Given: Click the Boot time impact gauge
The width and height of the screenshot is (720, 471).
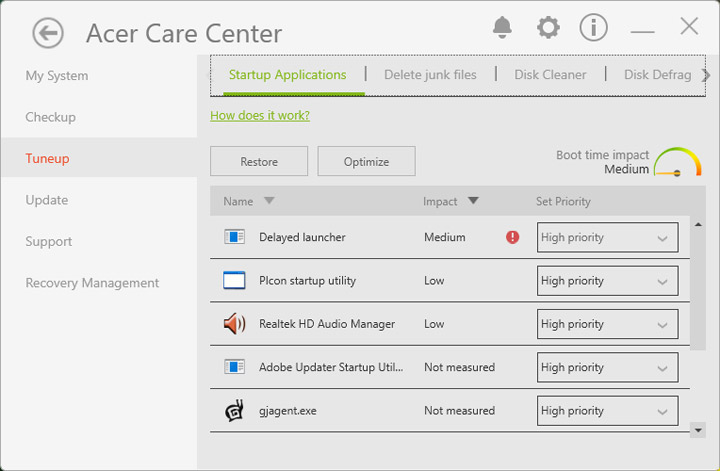Looking at the screenshot, I should pos(677,163).
